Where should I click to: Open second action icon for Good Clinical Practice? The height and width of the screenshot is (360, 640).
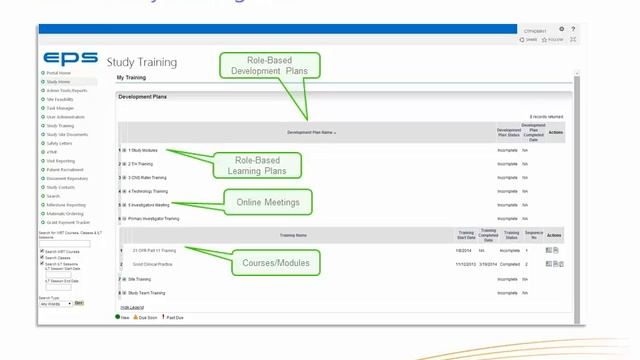point(555,264)
